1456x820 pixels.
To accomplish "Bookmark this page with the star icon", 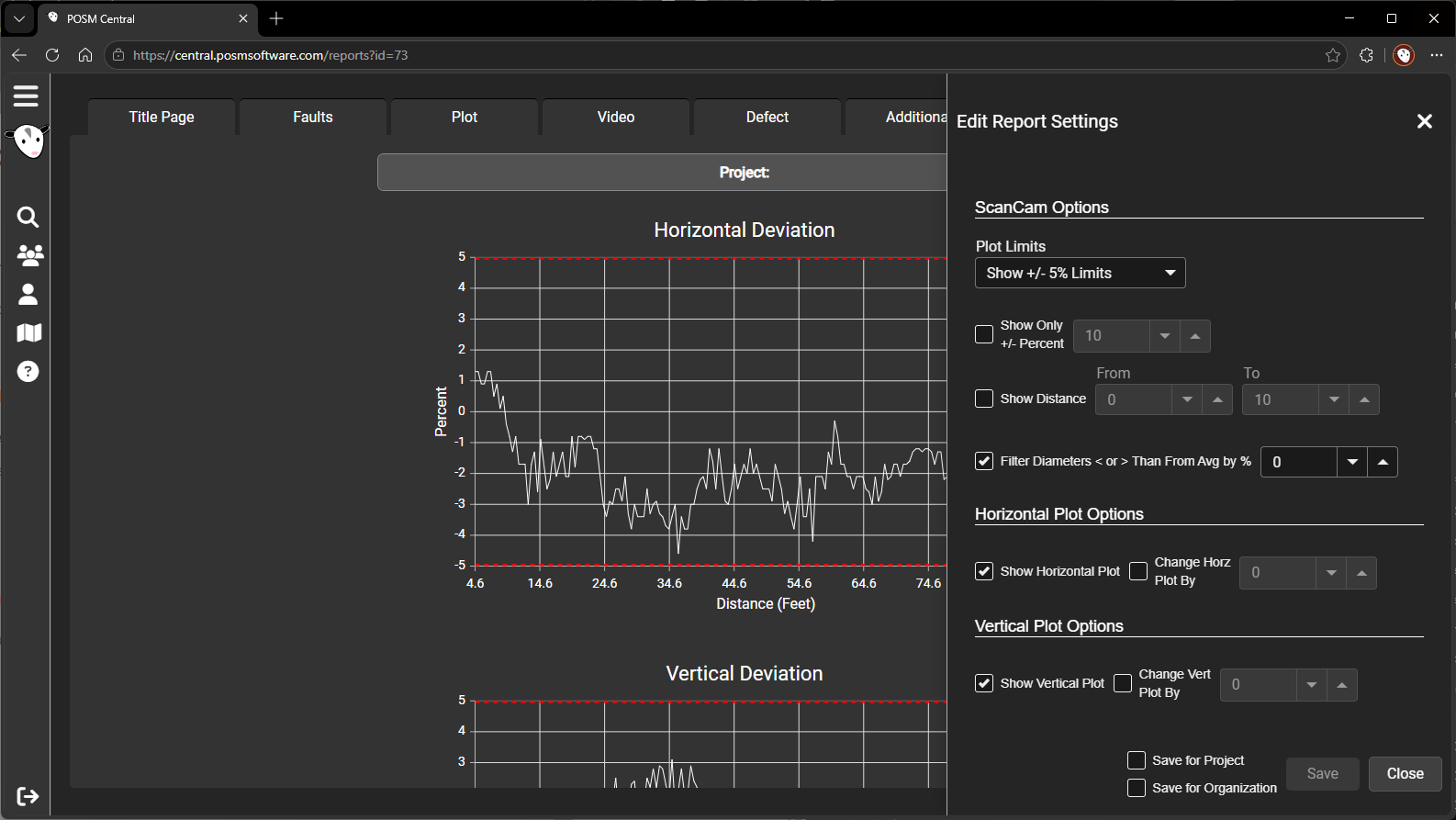I will point(1333,55).
